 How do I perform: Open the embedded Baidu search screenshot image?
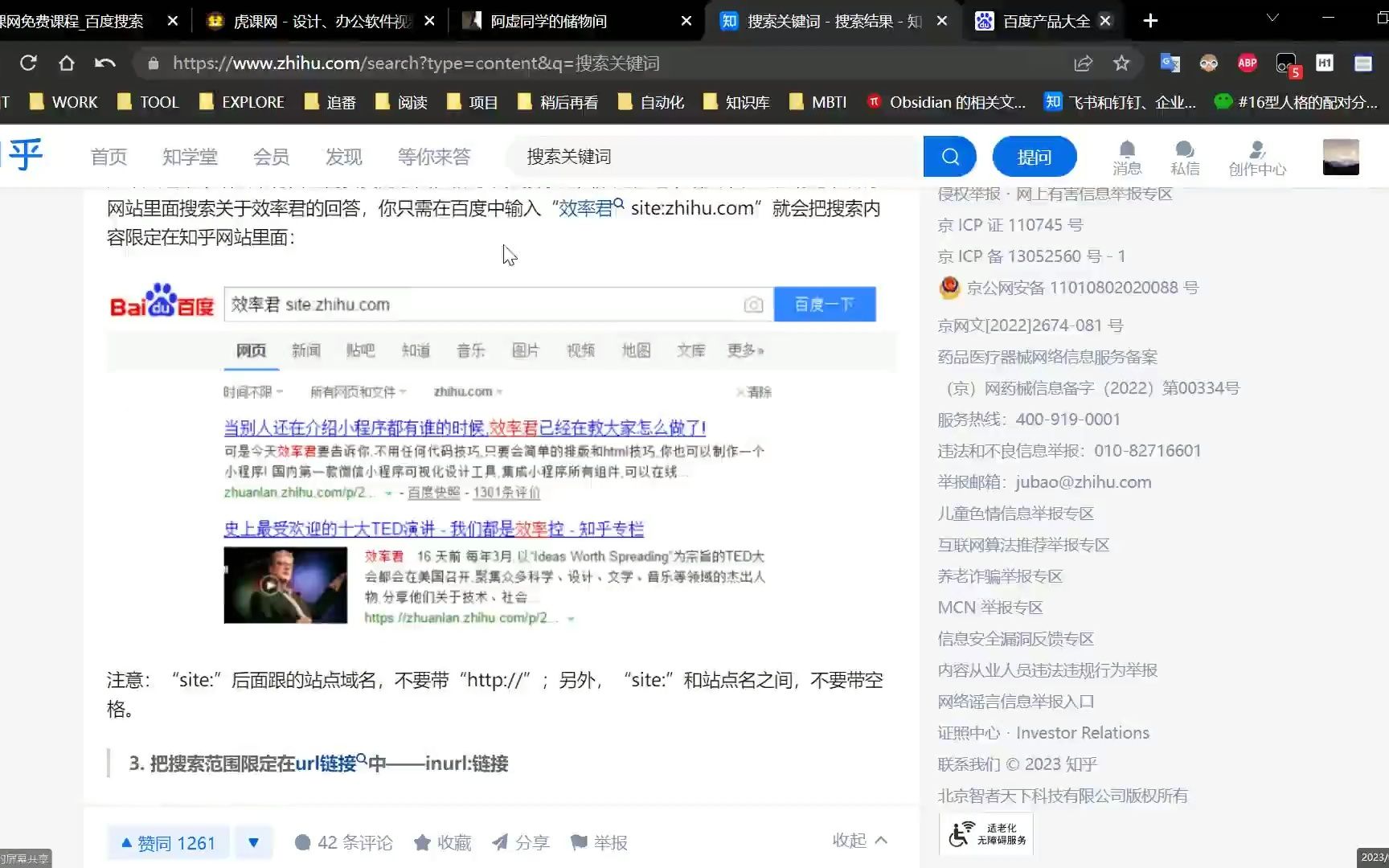coord(502,455)
